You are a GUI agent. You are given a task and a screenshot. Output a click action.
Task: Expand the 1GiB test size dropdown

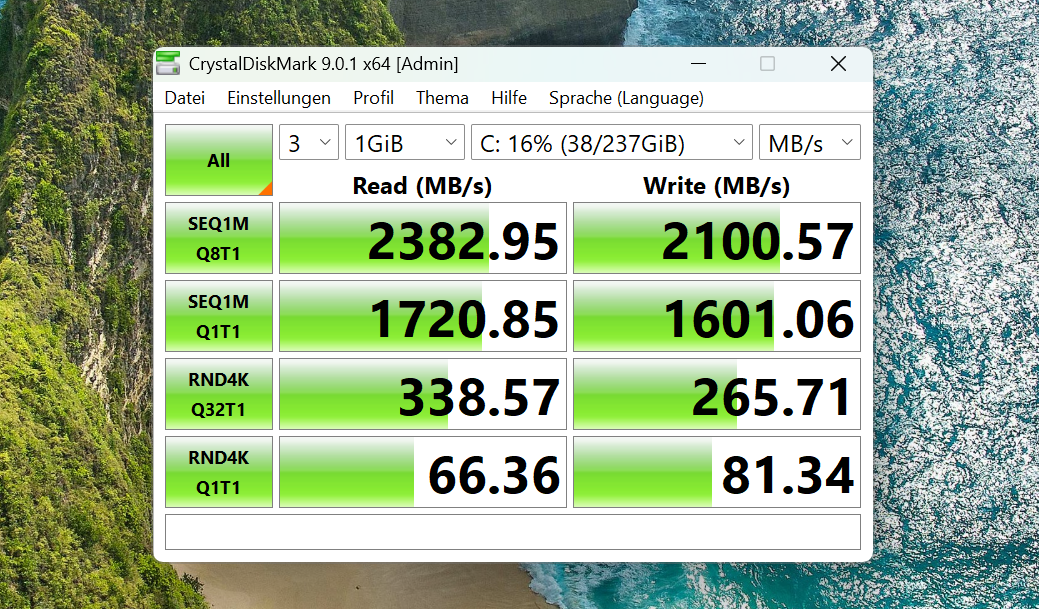pyautogui.click(x=404, y=142)
